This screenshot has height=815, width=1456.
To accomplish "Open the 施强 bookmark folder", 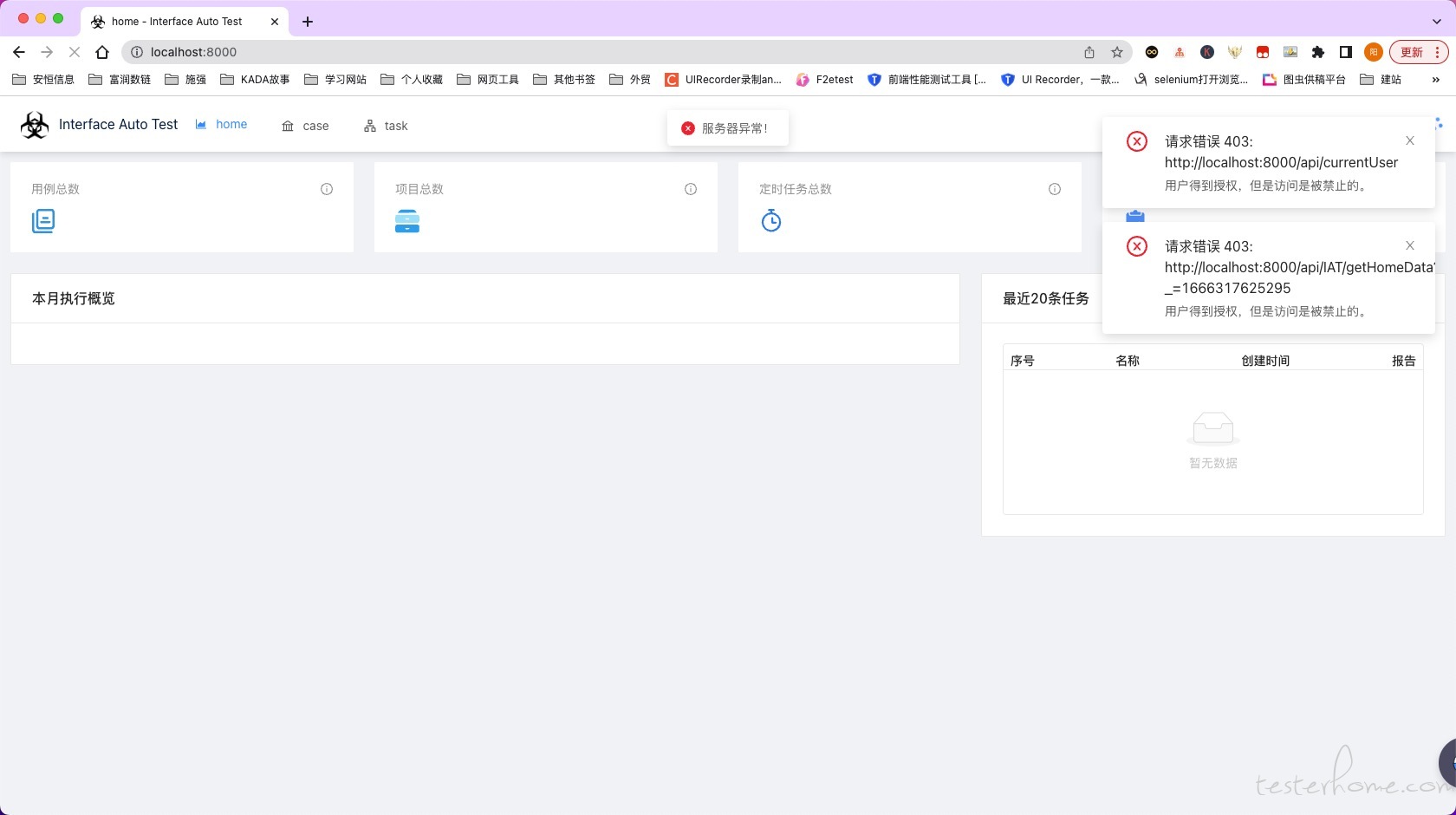I will pos(185,80).
